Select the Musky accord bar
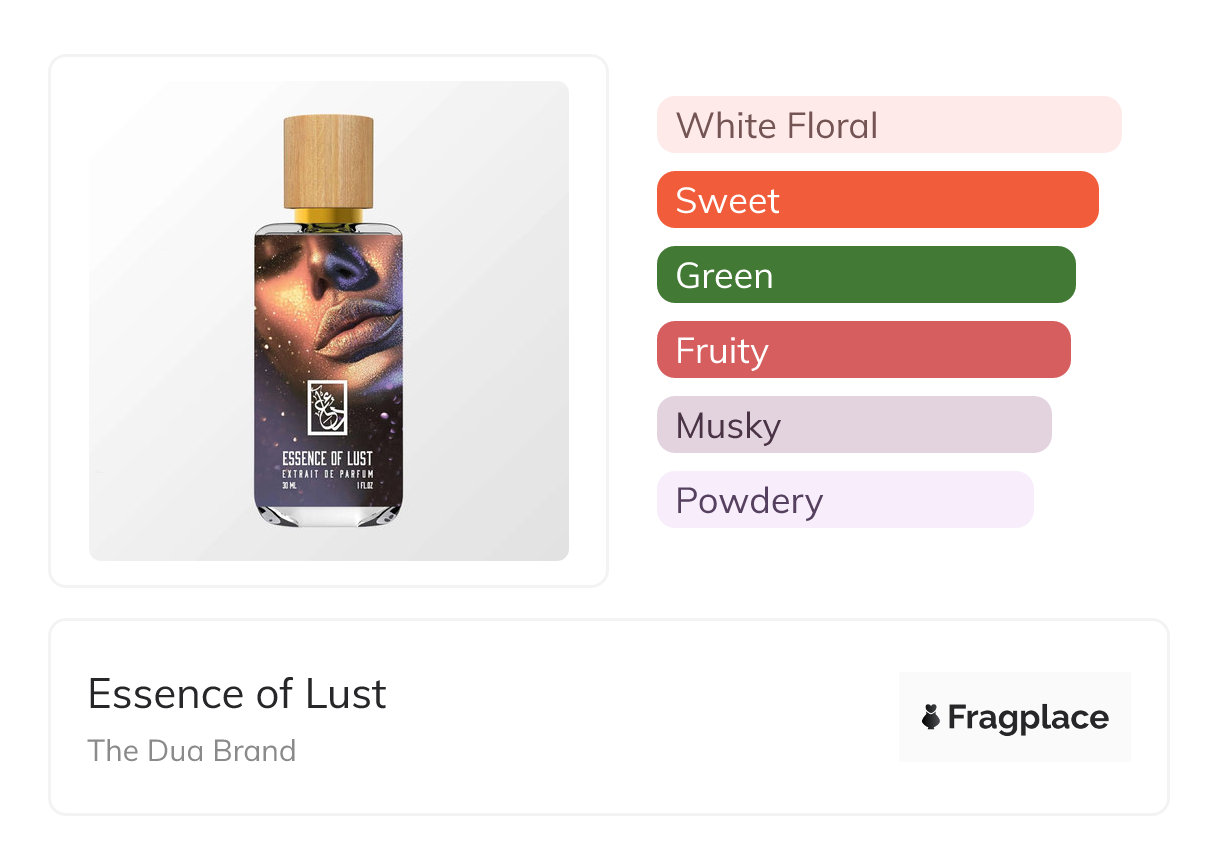The width and height of the screenshot is (1218, 864). click(x=853, y=425)
